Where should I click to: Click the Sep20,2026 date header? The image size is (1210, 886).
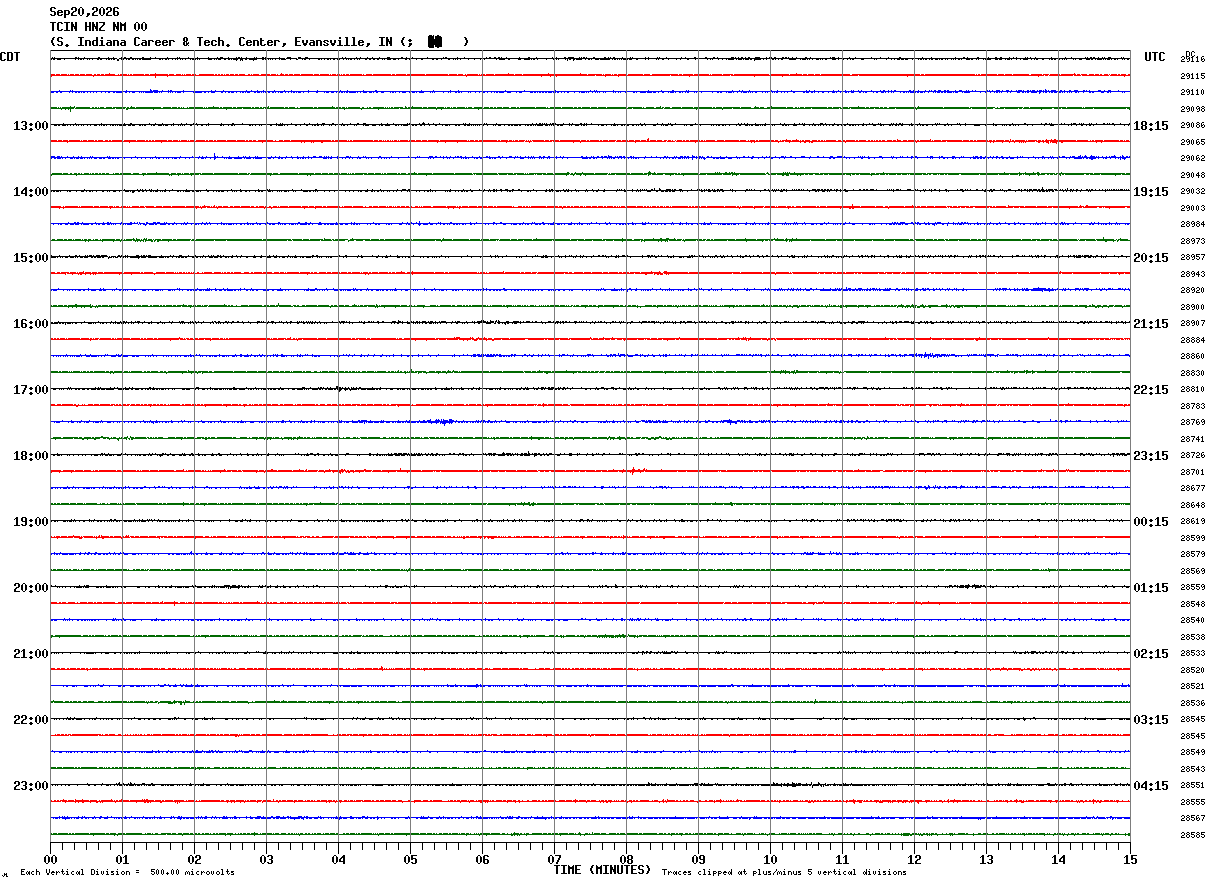(84, 12)
